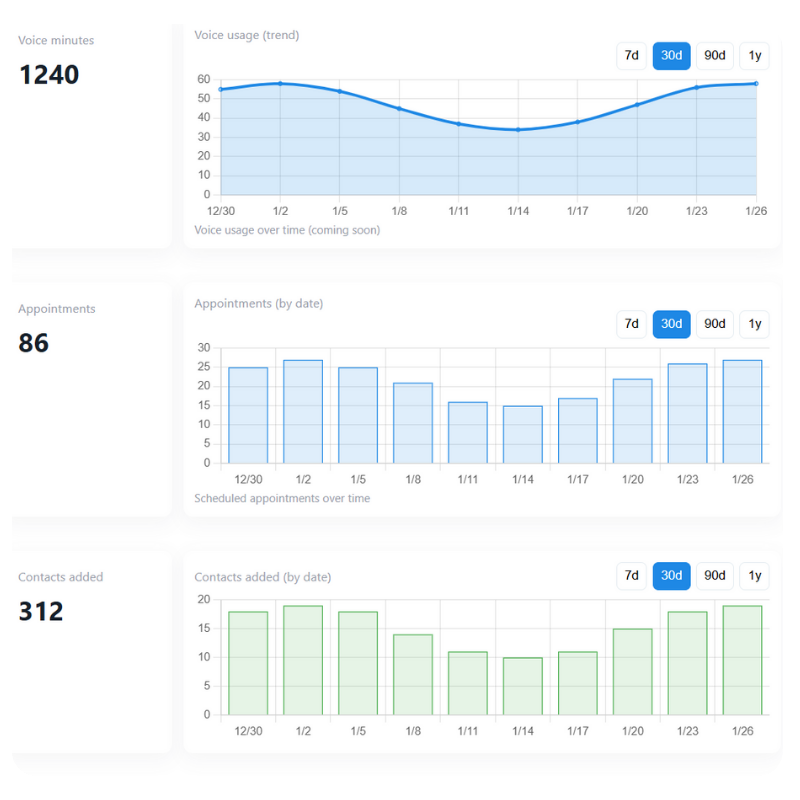Switch Contacts added chart to 90d view
Viewport: 800px width, 800px height.
(714, 576)
